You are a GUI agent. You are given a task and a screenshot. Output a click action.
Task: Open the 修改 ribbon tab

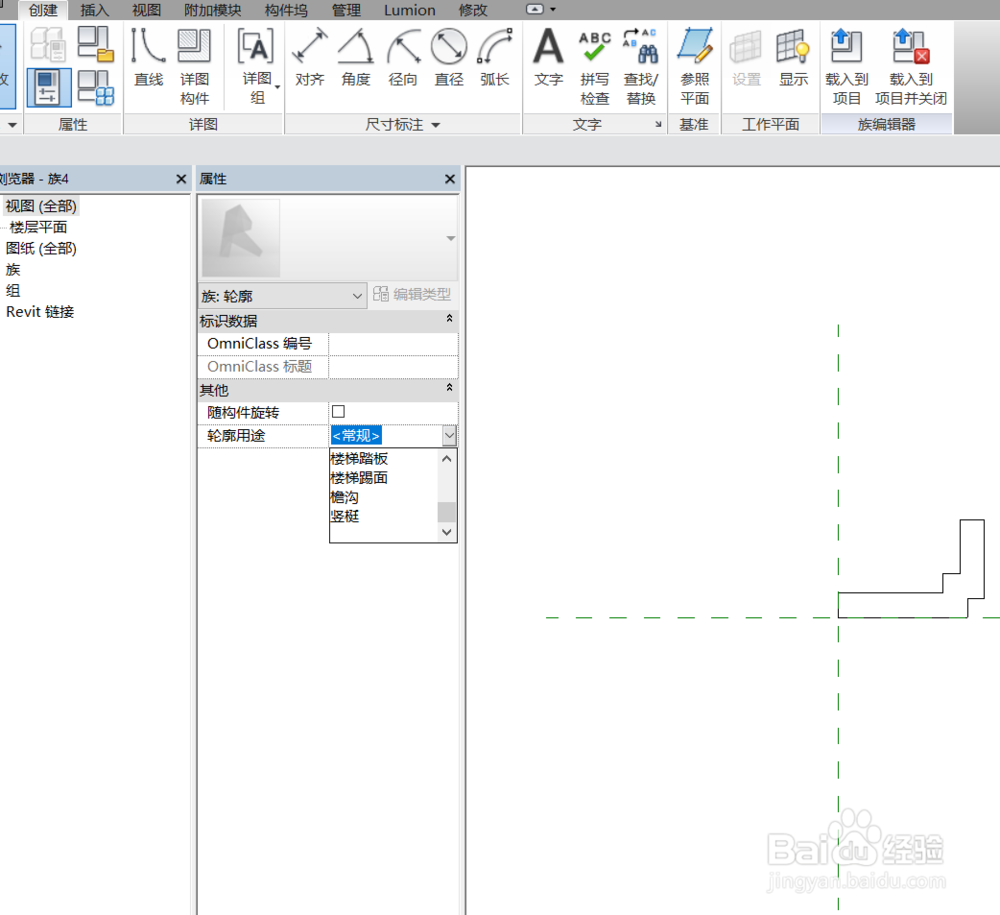pyautogui.click(x=473, y=10)
